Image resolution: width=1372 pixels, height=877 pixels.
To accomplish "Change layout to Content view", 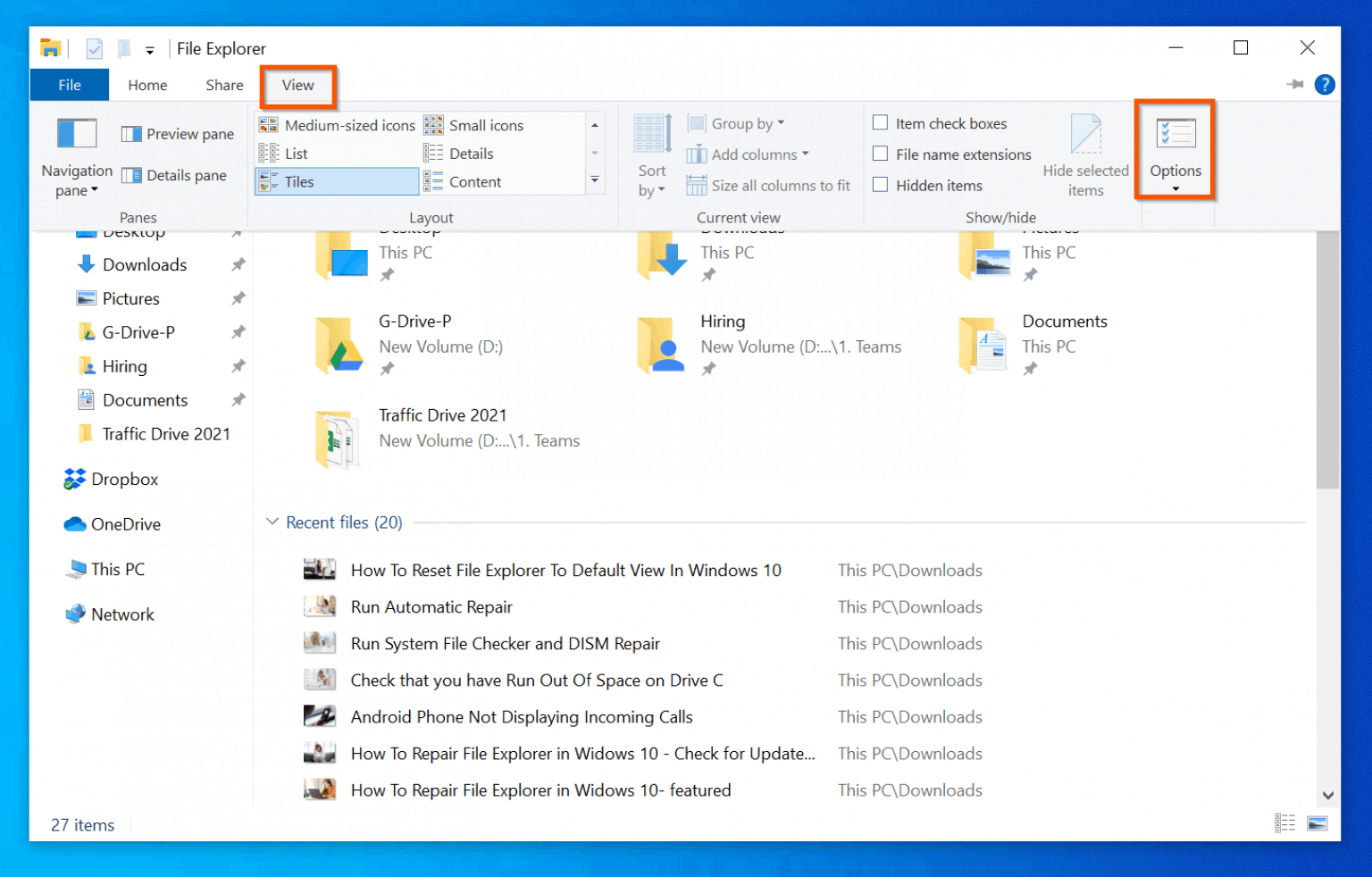I will 474,181.
